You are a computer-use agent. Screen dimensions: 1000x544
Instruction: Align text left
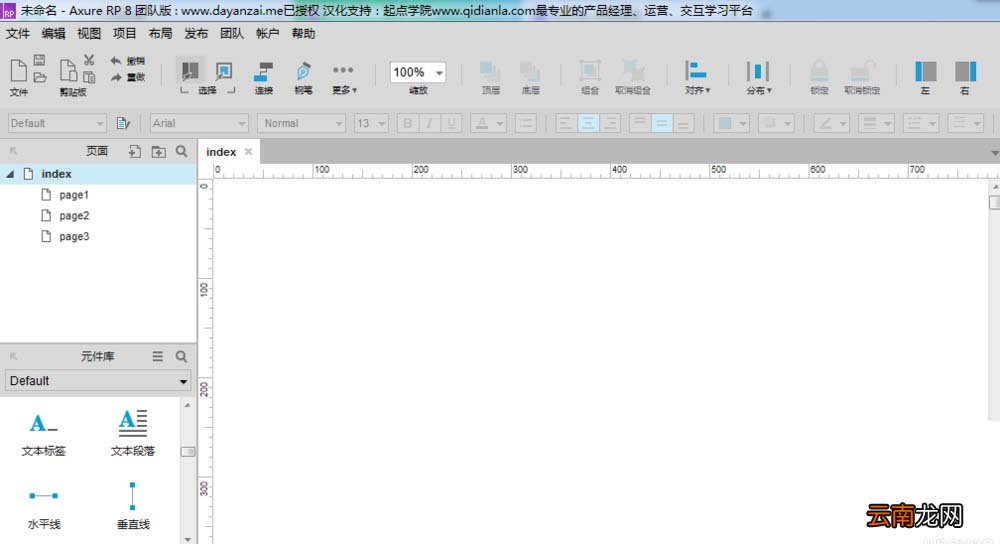[x=566, y=123]
